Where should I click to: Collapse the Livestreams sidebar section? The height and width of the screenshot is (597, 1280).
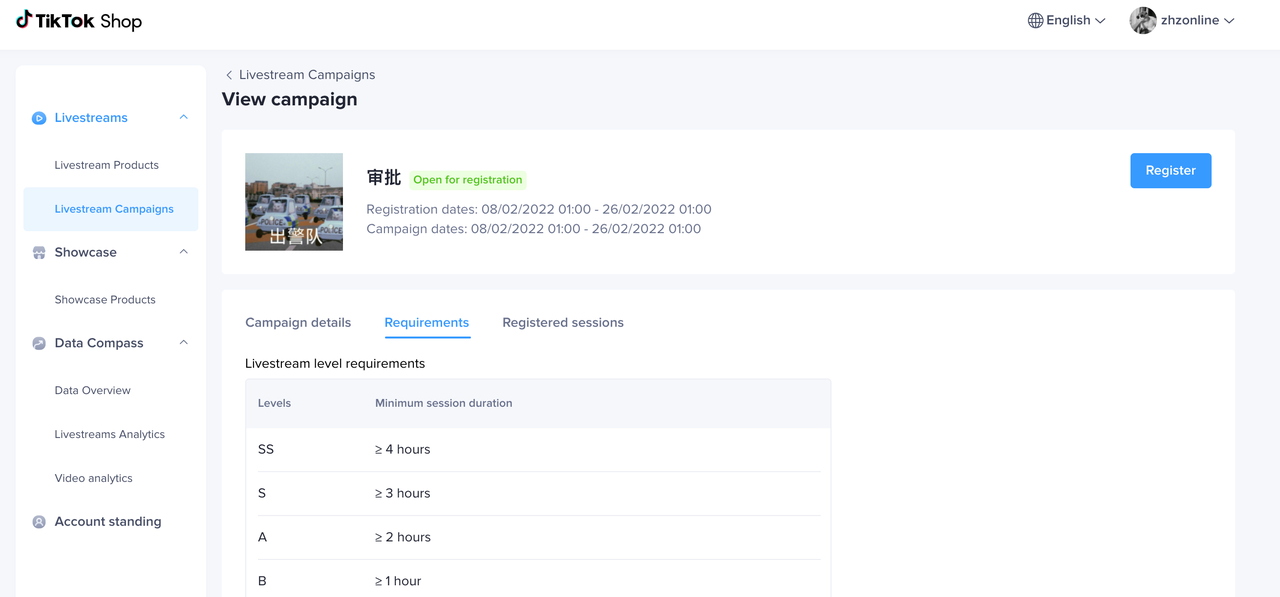tap(183, 117)
